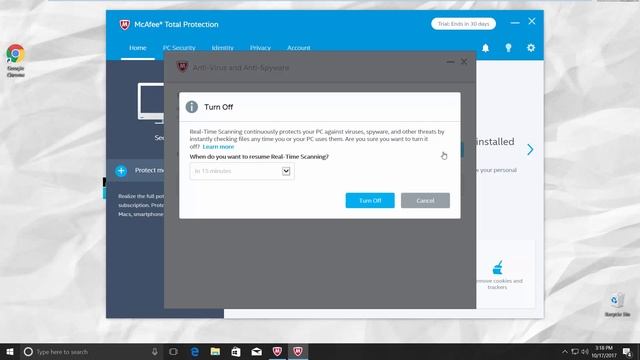Open File Explorer from taskbar
This screenshot has height=360, width=640.
point(216,351)
